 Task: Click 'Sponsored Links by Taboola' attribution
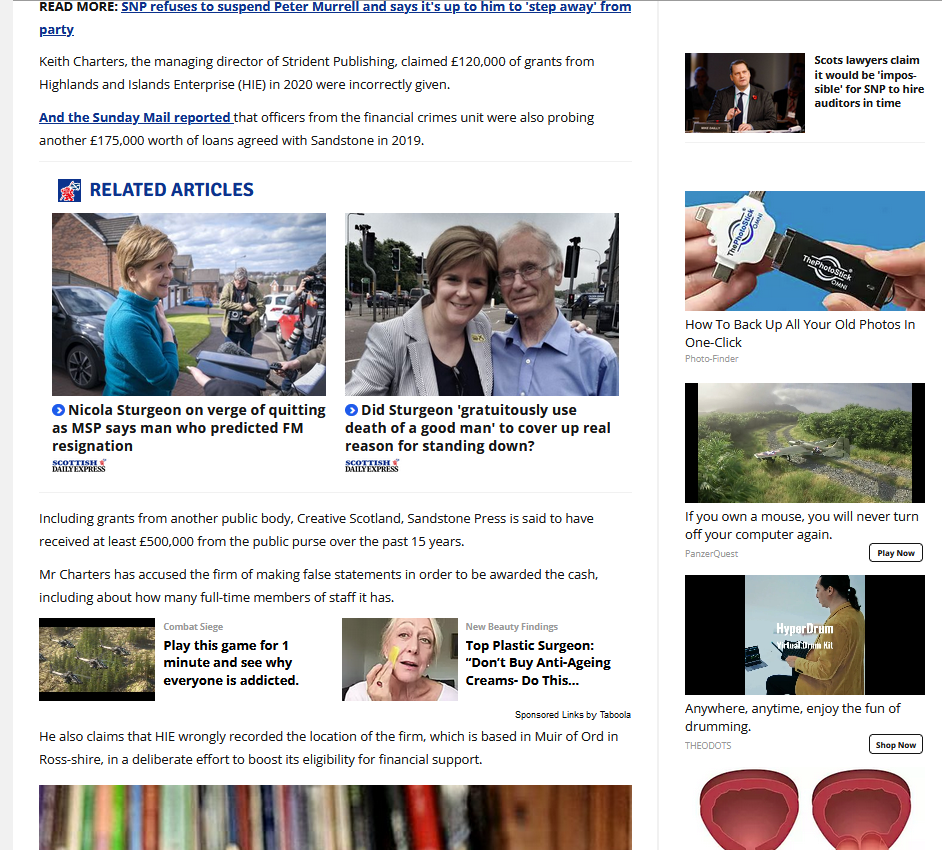pos(573,714)
